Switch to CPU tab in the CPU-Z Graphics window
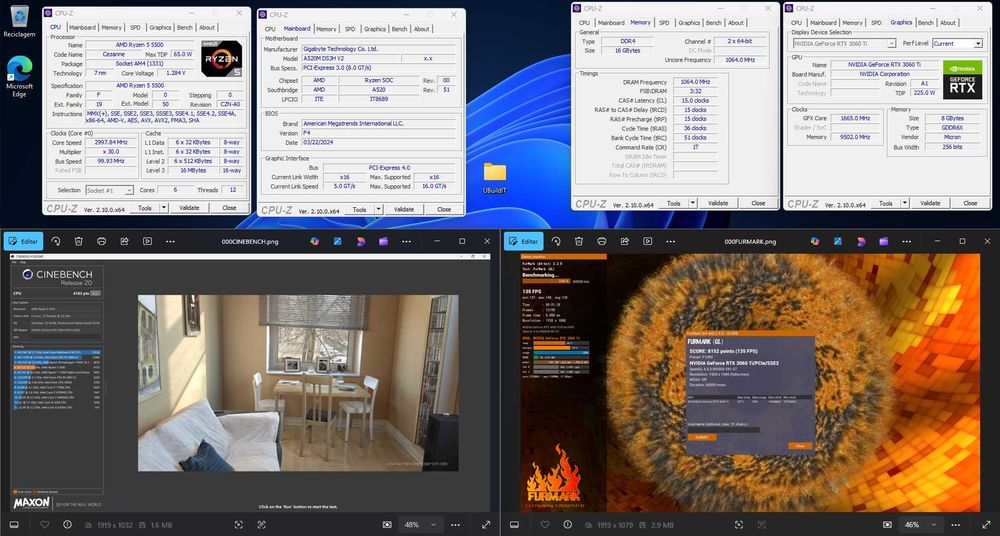 coord(797,22)
